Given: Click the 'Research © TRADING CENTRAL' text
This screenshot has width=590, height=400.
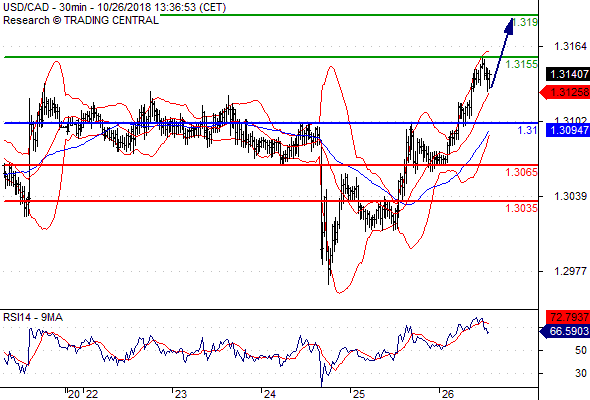Looking at the screenshot, I should coord(81,20).
